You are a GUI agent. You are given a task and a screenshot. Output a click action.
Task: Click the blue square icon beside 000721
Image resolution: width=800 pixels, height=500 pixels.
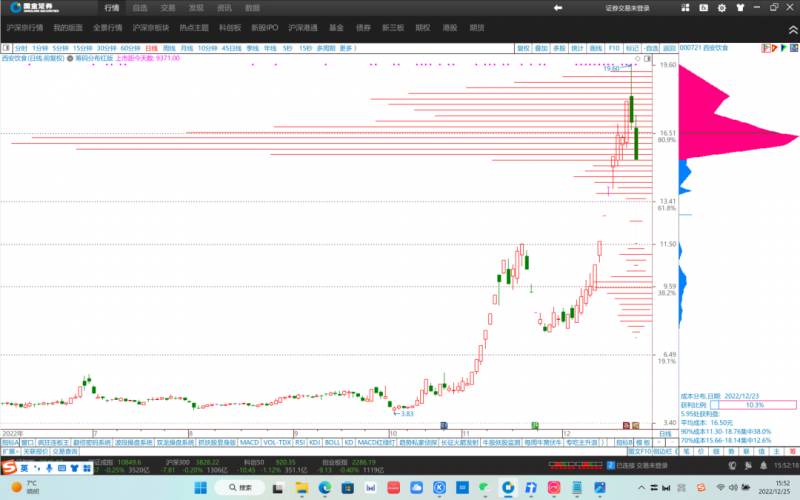coord(794,48)
